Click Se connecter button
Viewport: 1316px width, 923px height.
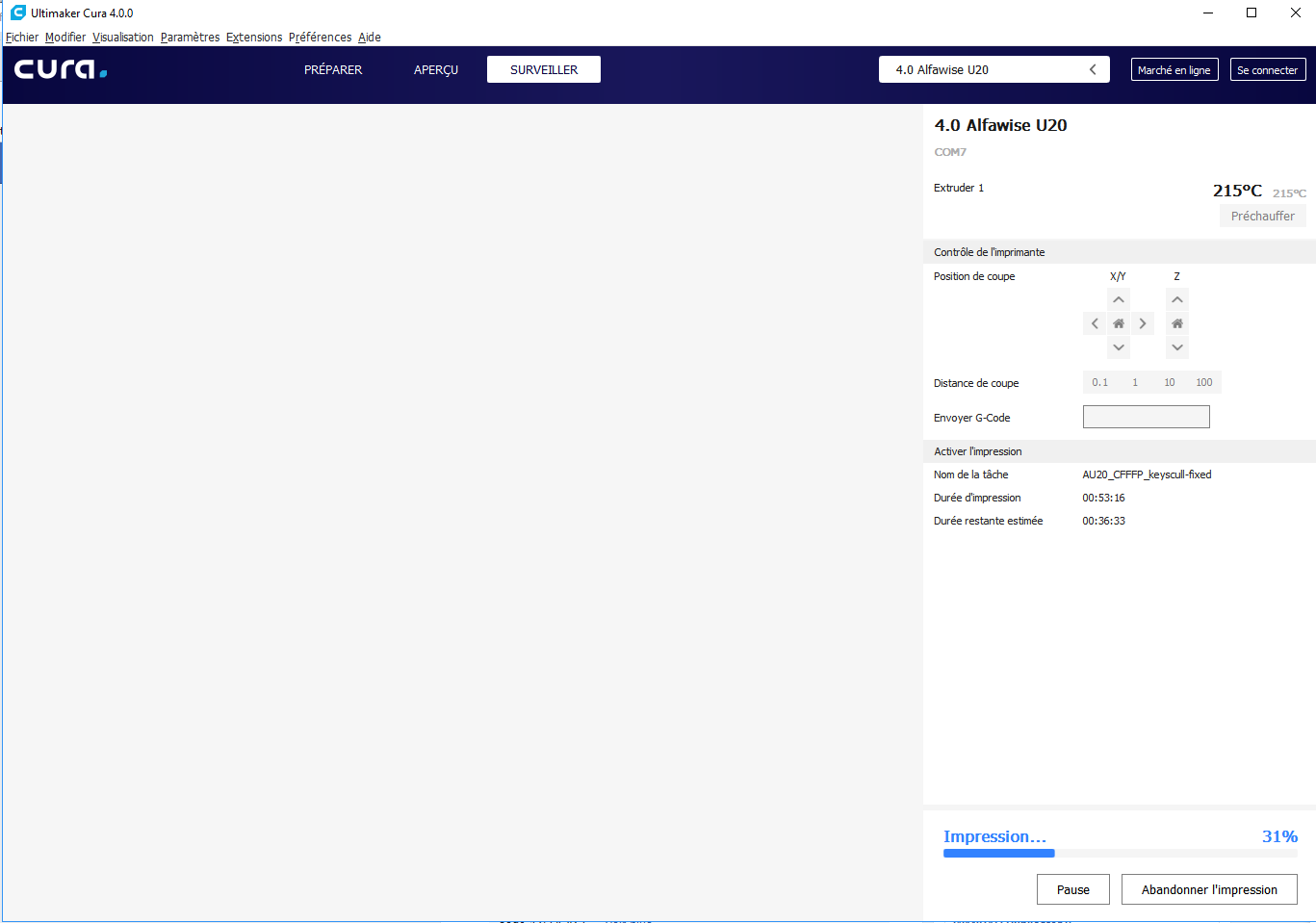(x=1268, y=69)
